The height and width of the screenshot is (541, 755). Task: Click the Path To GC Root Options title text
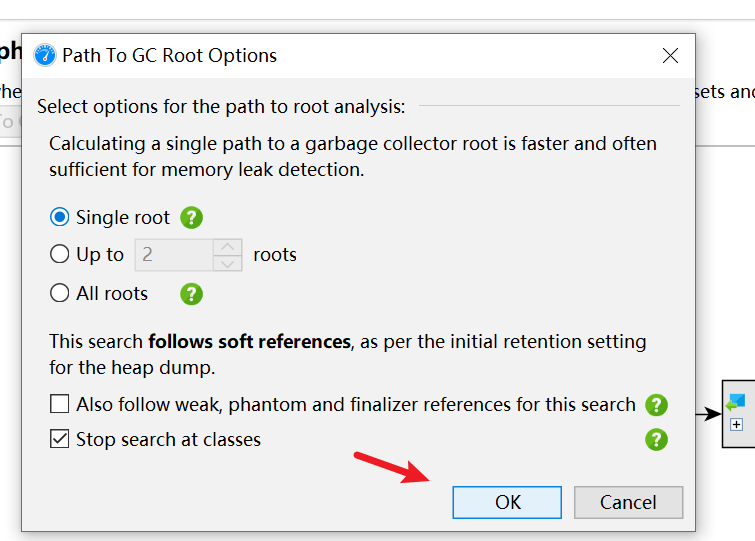[x=170, y=56]
